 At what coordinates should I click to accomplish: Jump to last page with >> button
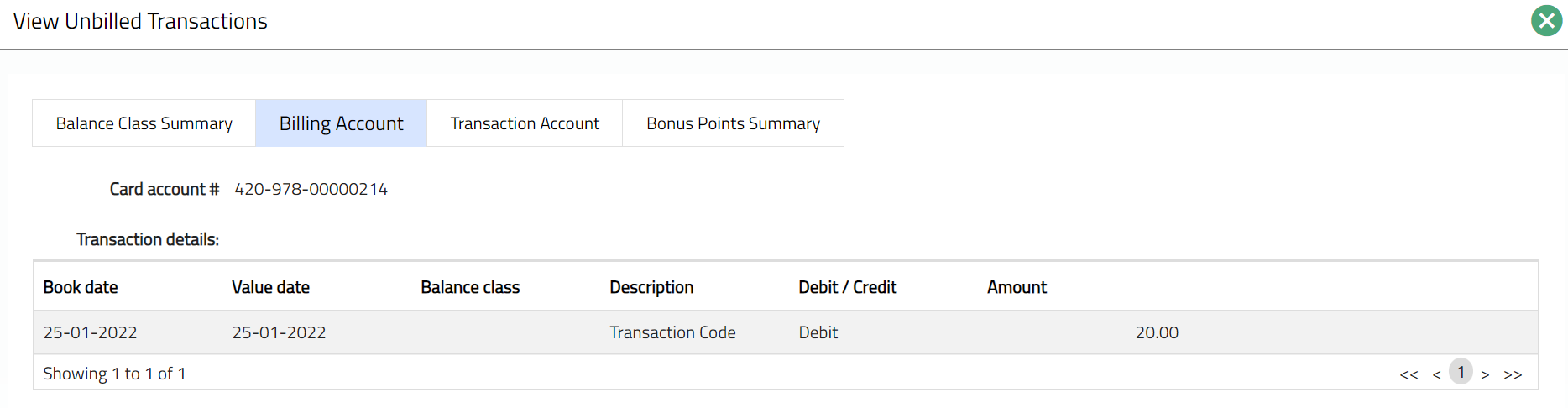click(x=1513, y=374)
